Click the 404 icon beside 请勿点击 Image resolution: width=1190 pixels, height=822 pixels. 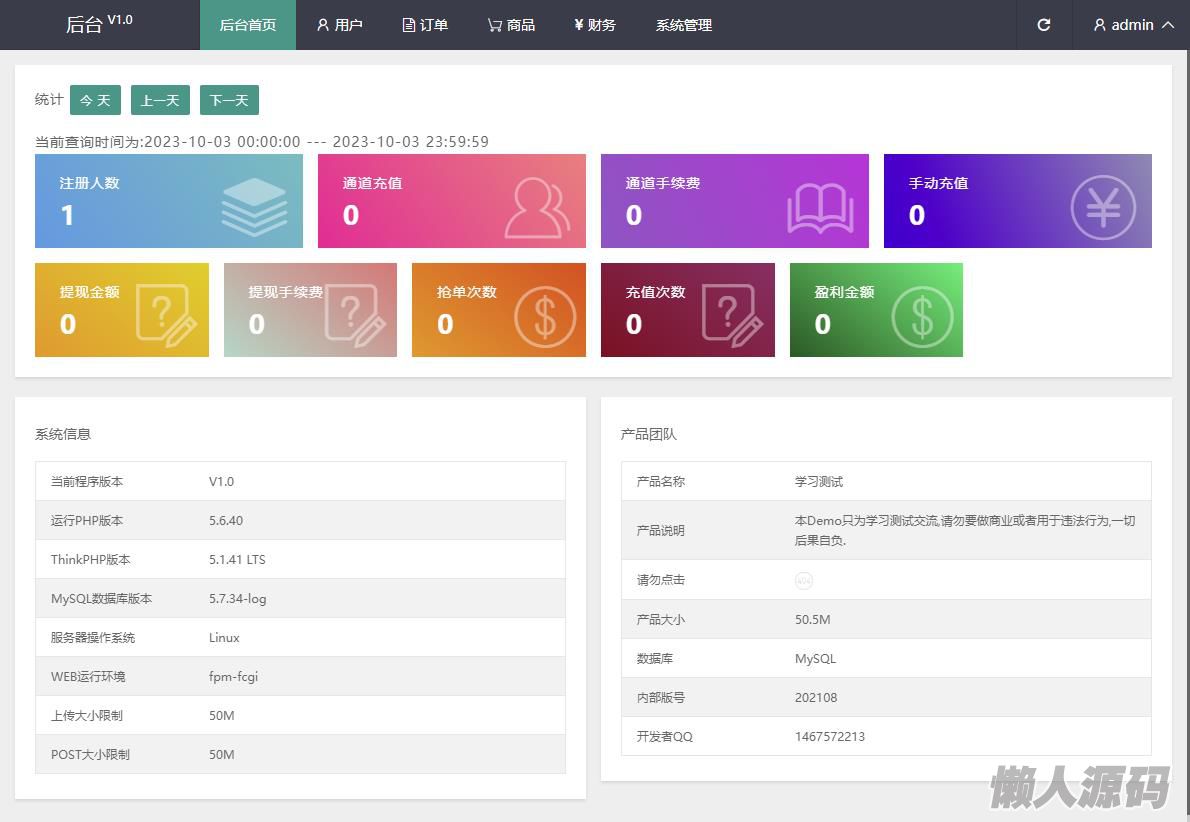pyautogui.click(x=804, y=580)
